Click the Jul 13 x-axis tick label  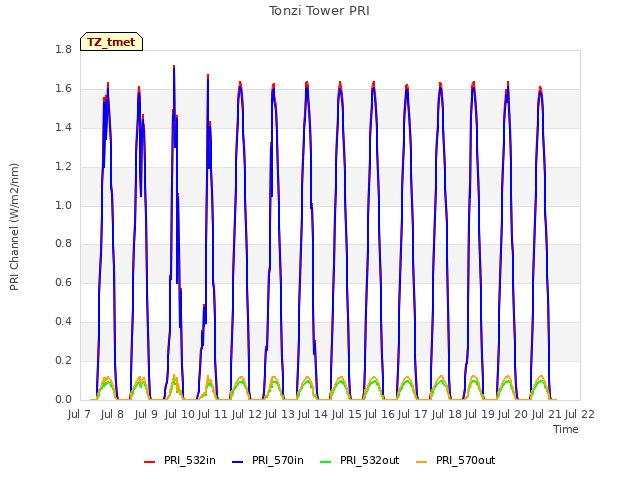pos(280,414)
